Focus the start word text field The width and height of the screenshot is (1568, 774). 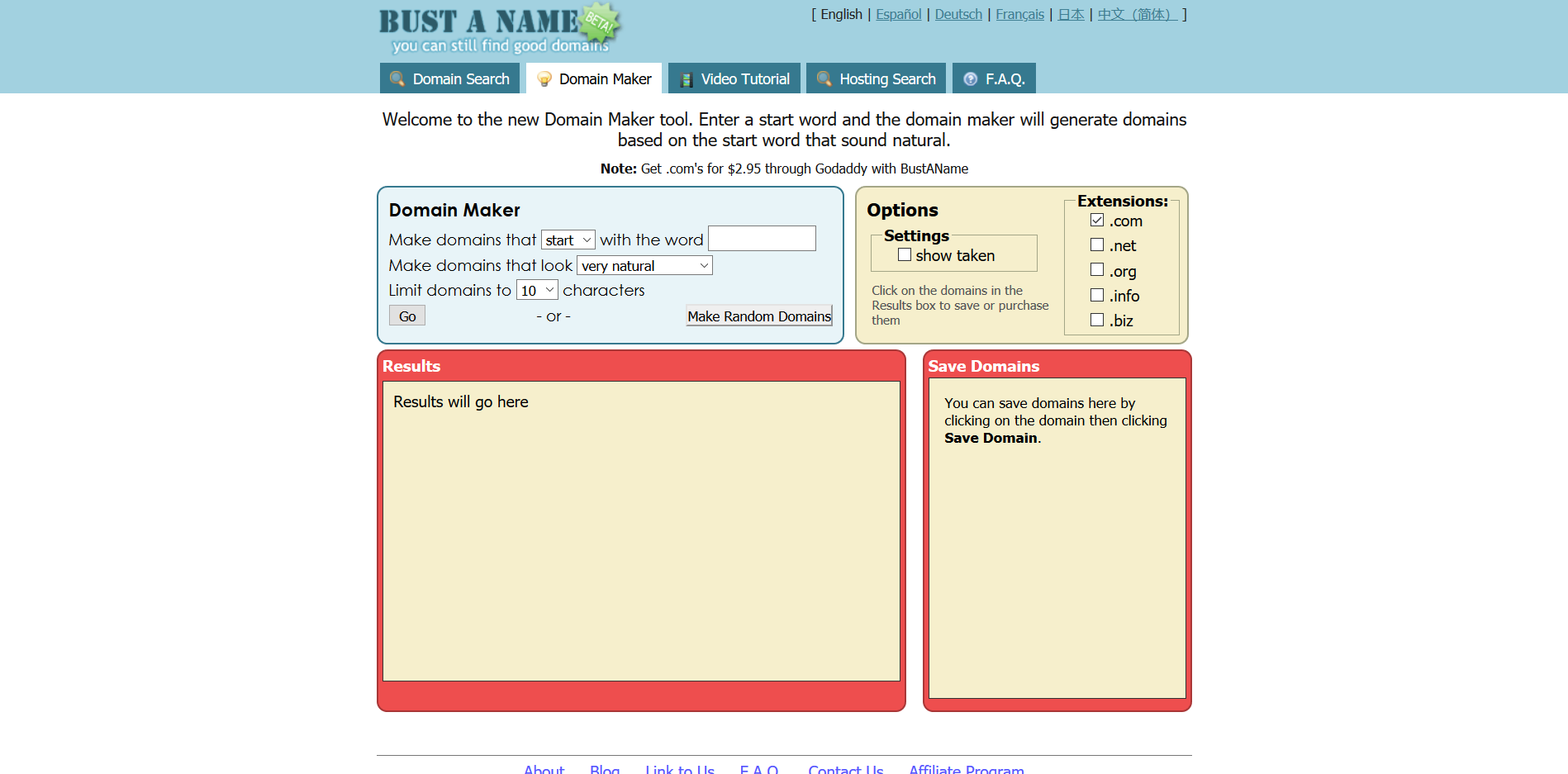(762, 239)
